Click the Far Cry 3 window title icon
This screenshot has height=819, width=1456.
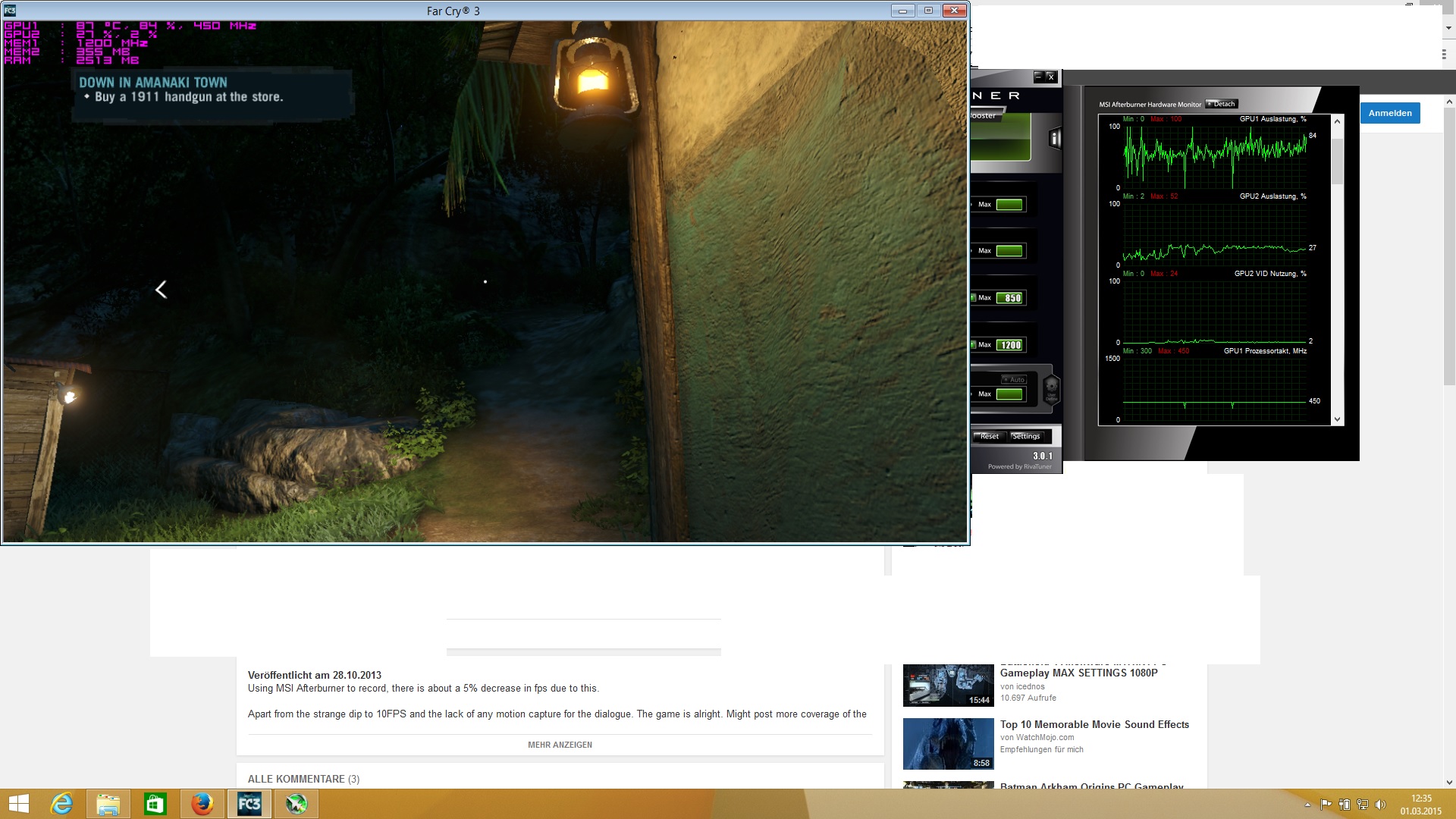coord(10,11)
